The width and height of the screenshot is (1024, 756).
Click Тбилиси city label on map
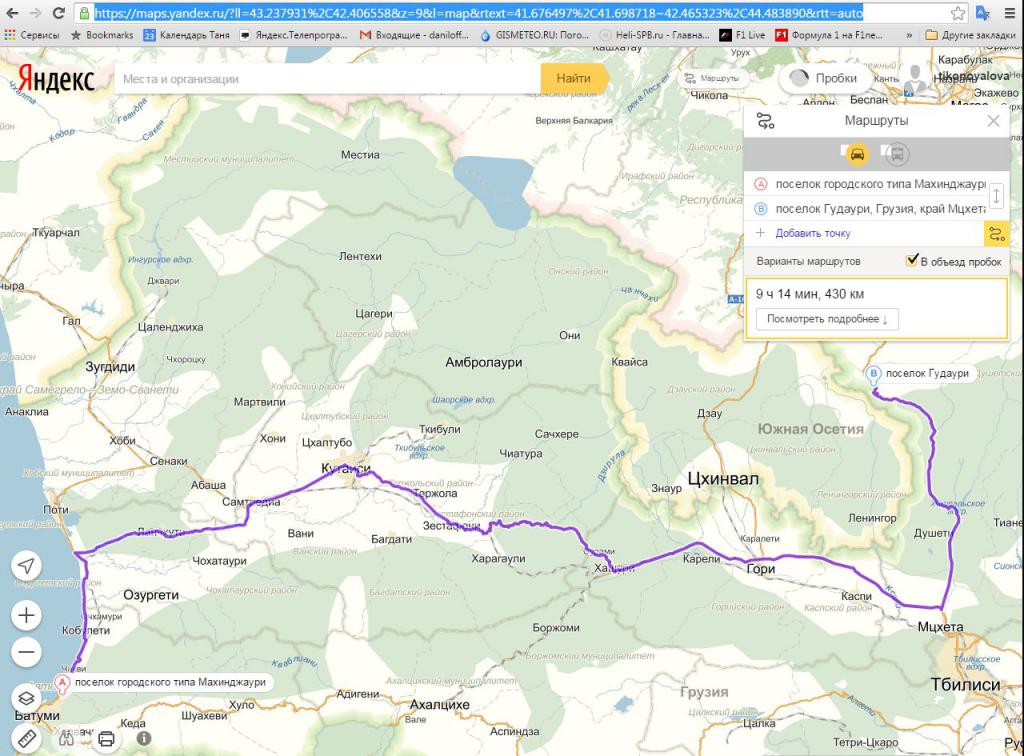[x=965, y=684]
